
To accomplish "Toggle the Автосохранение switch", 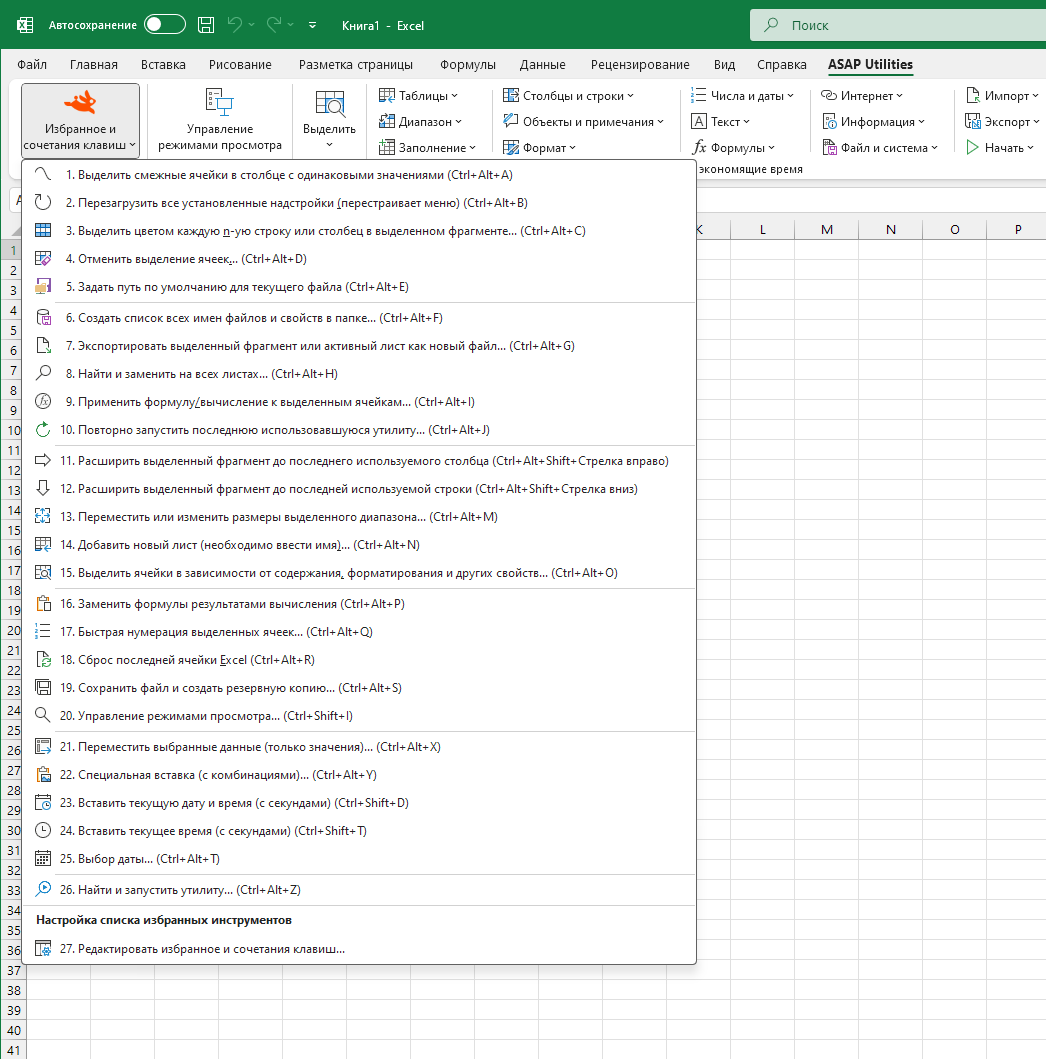I will pyautogui.click(x=165, y=25).
